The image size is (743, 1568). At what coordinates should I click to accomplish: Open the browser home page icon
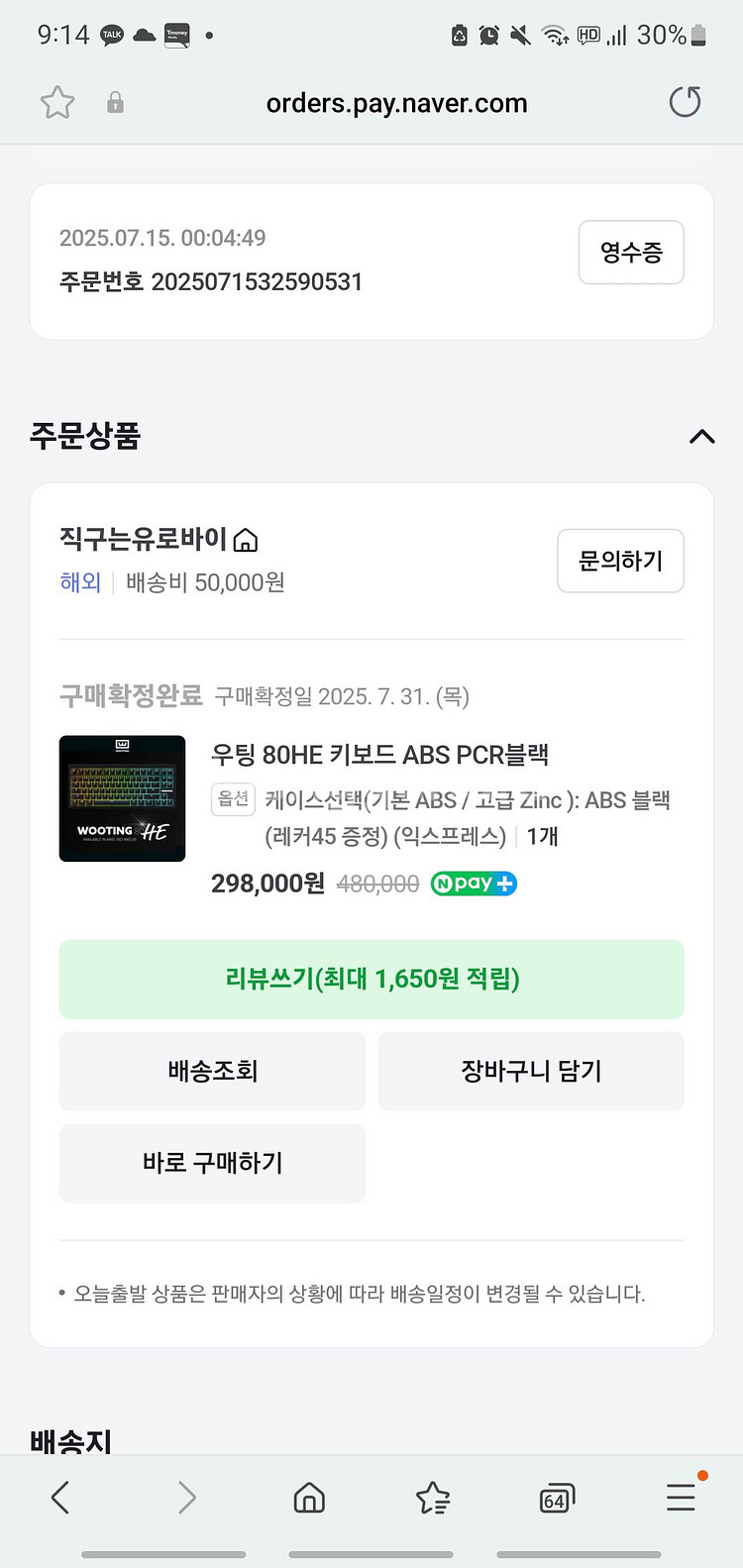click(309, 1498)
